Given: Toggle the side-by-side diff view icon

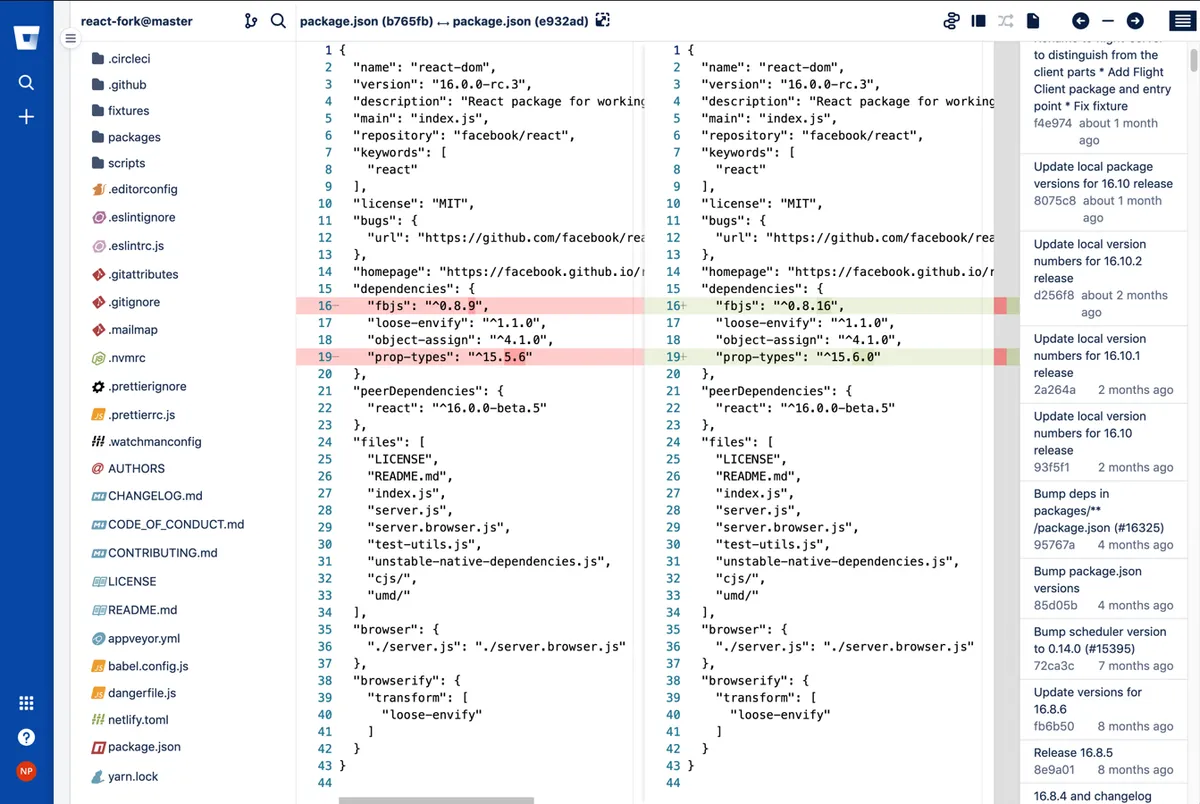Looking at the screenshot, I should (x=979, y=21).
